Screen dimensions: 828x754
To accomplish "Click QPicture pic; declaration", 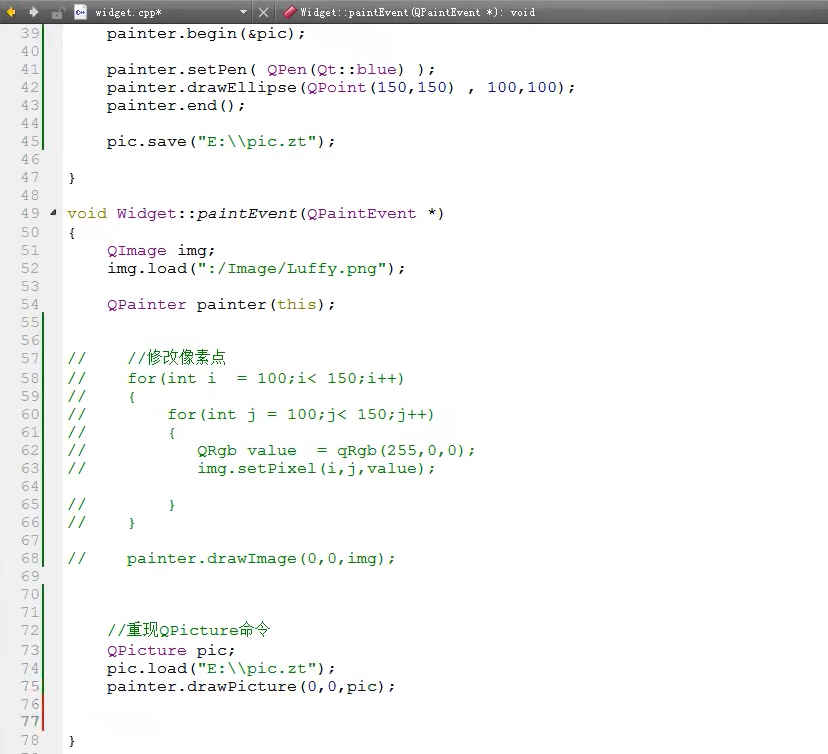I will coord(171,650).
